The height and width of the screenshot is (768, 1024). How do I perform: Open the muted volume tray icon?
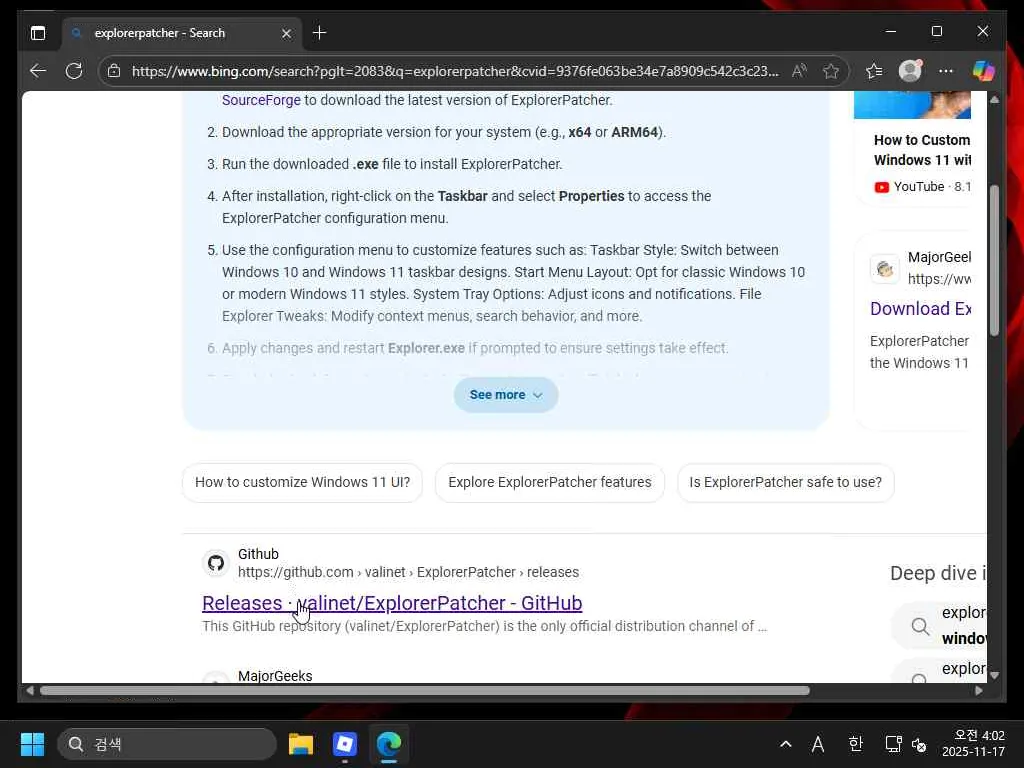[919, 744]
